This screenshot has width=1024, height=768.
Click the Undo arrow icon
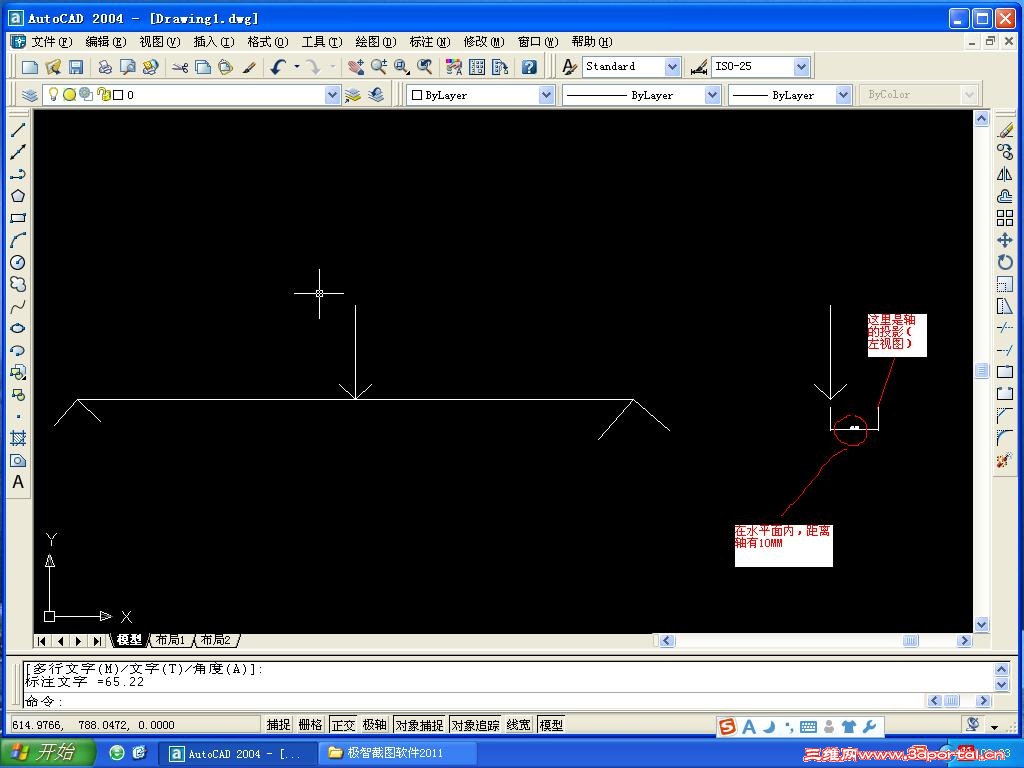[x=279, y=67]
